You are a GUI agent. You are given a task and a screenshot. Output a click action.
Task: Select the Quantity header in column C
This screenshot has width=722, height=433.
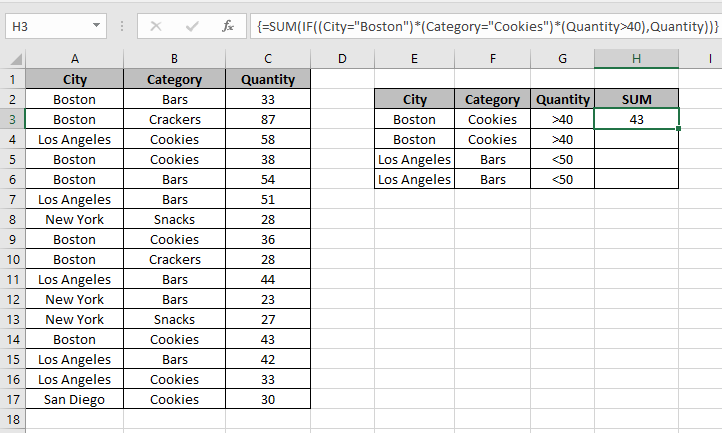(x=268, y=79)
